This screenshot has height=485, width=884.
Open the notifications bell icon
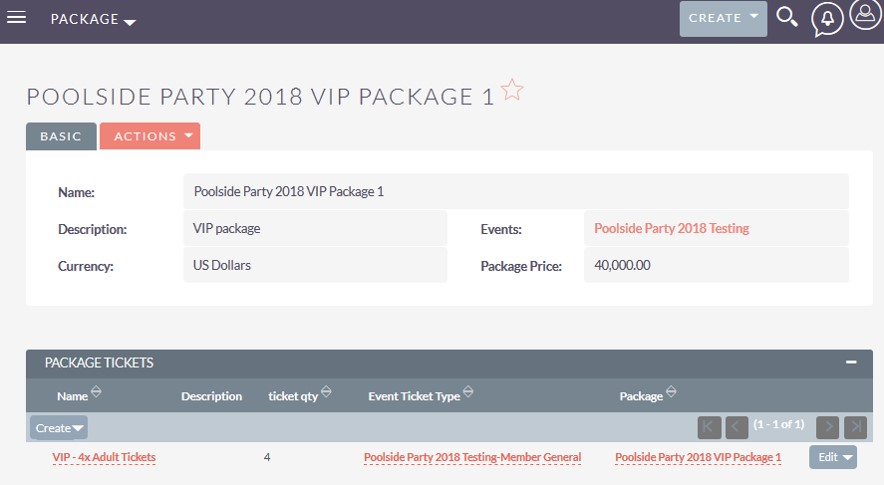(x=826, y=19)
